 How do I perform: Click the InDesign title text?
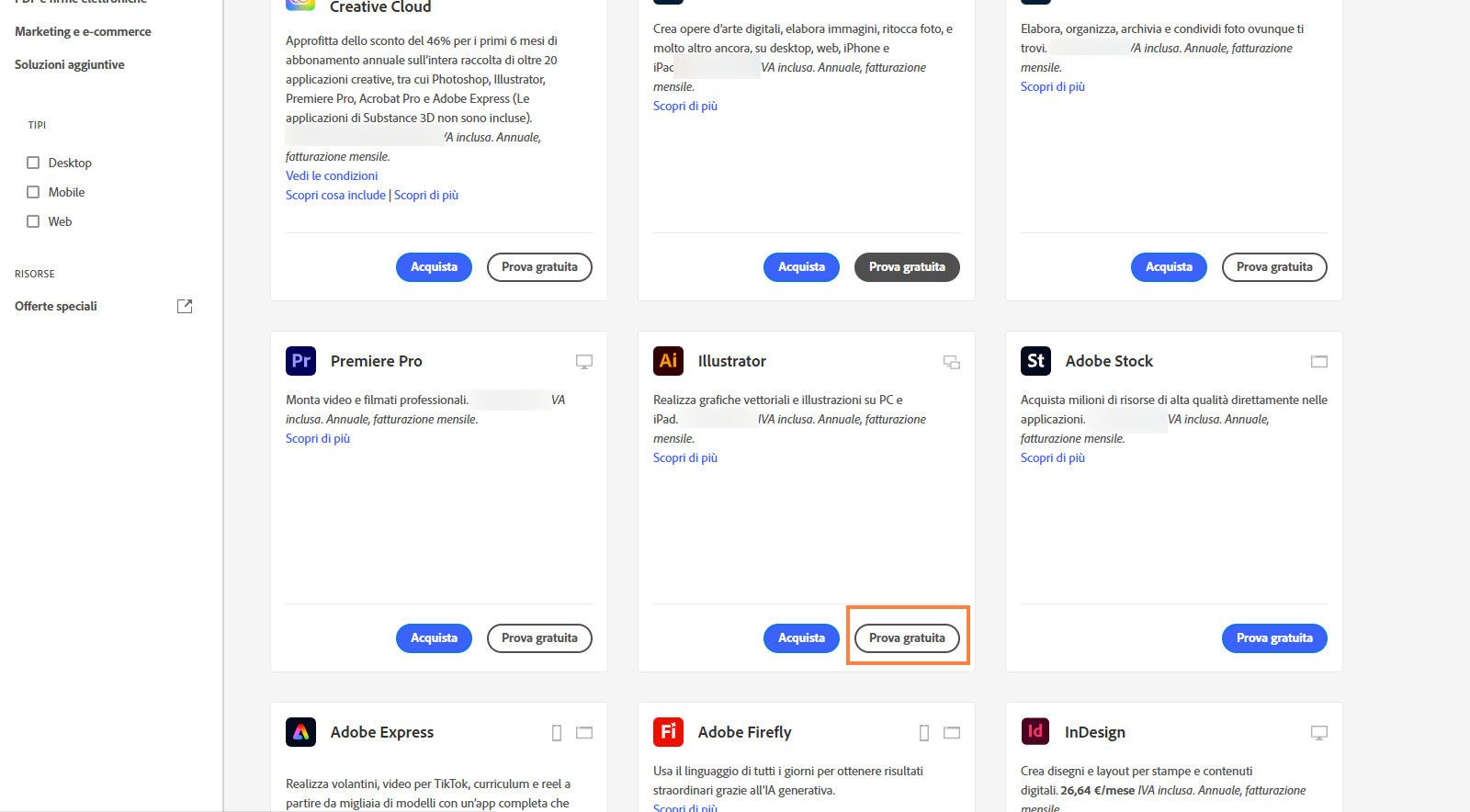coord(1095,732)
